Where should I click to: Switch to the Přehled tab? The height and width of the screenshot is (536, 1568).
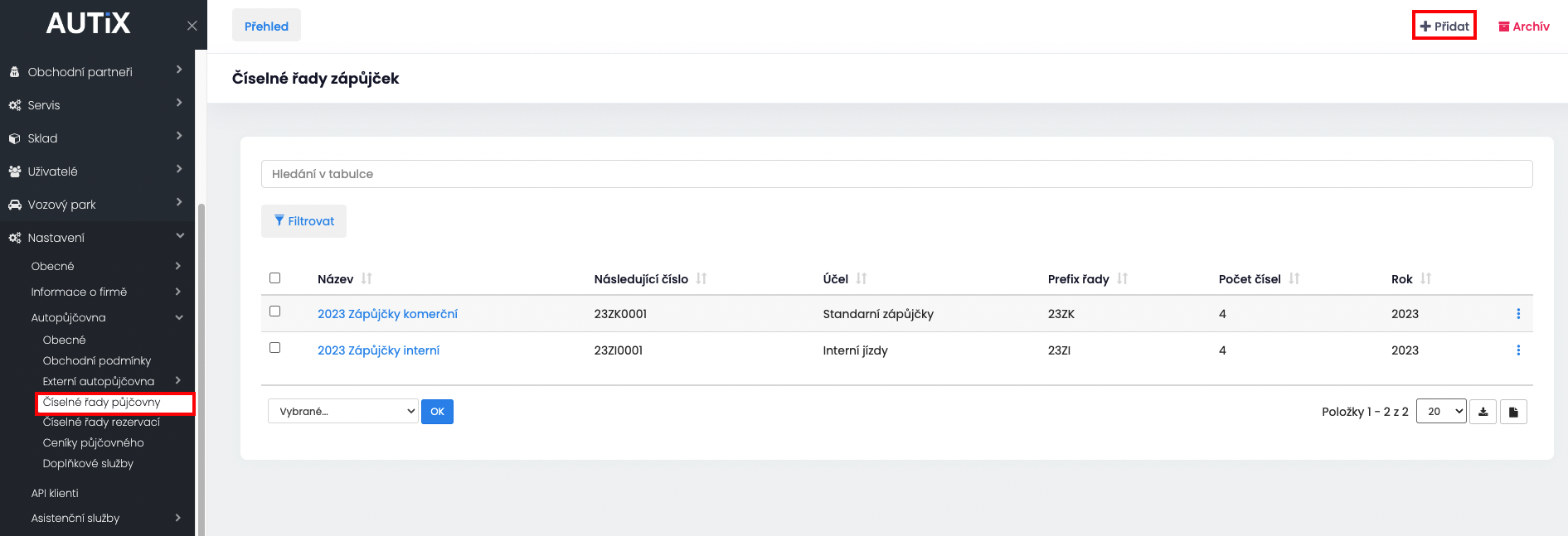point(266,26)
